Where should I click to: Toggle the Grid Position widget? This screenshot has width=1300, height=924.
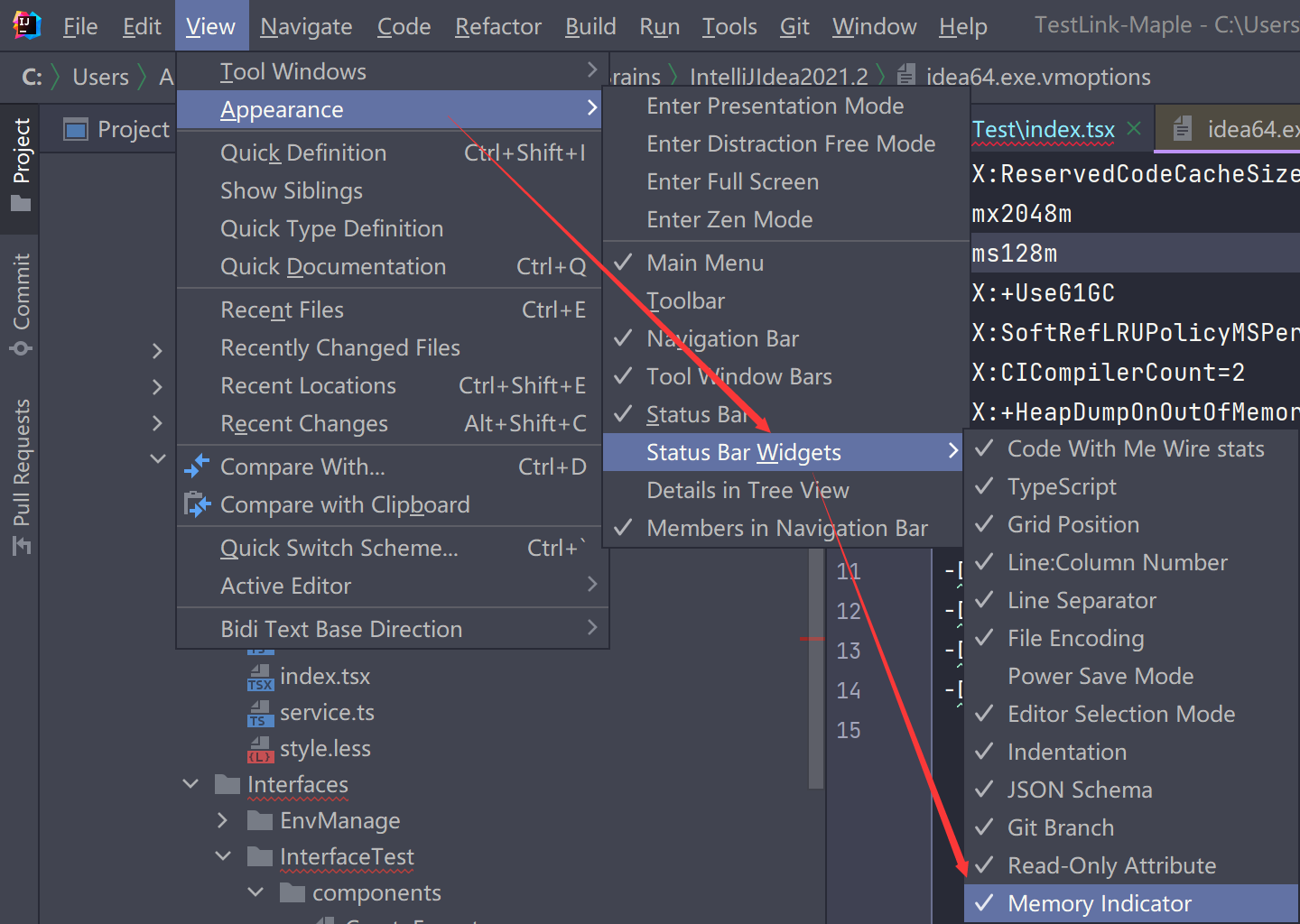tap(1131, 524)
